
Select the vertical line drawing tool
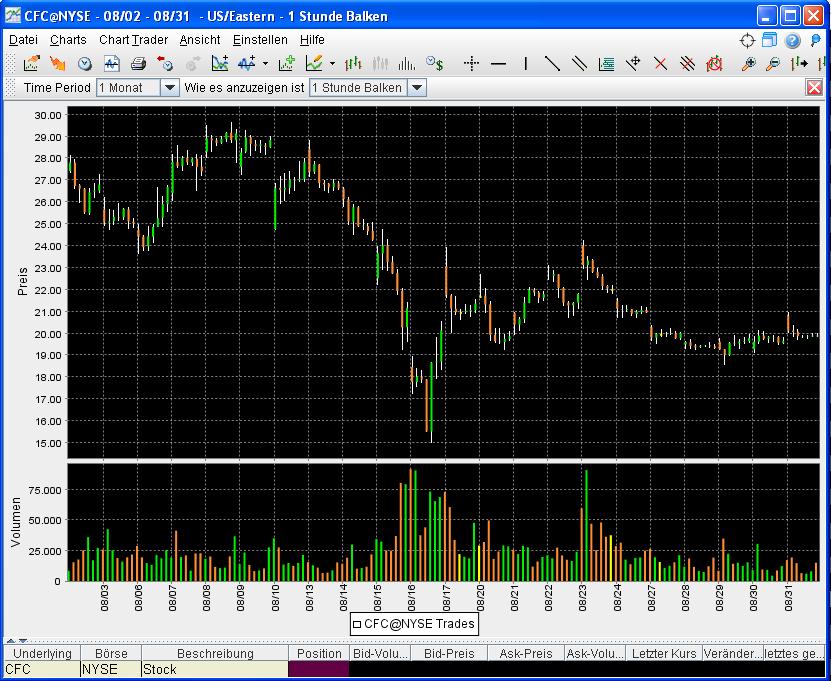coord(525,64)
